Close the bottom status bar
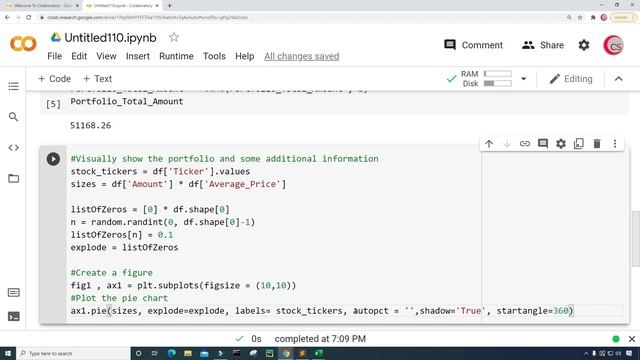Image resolution: width=640 pixels, height=360 pixels. click(x=632, y=339)
